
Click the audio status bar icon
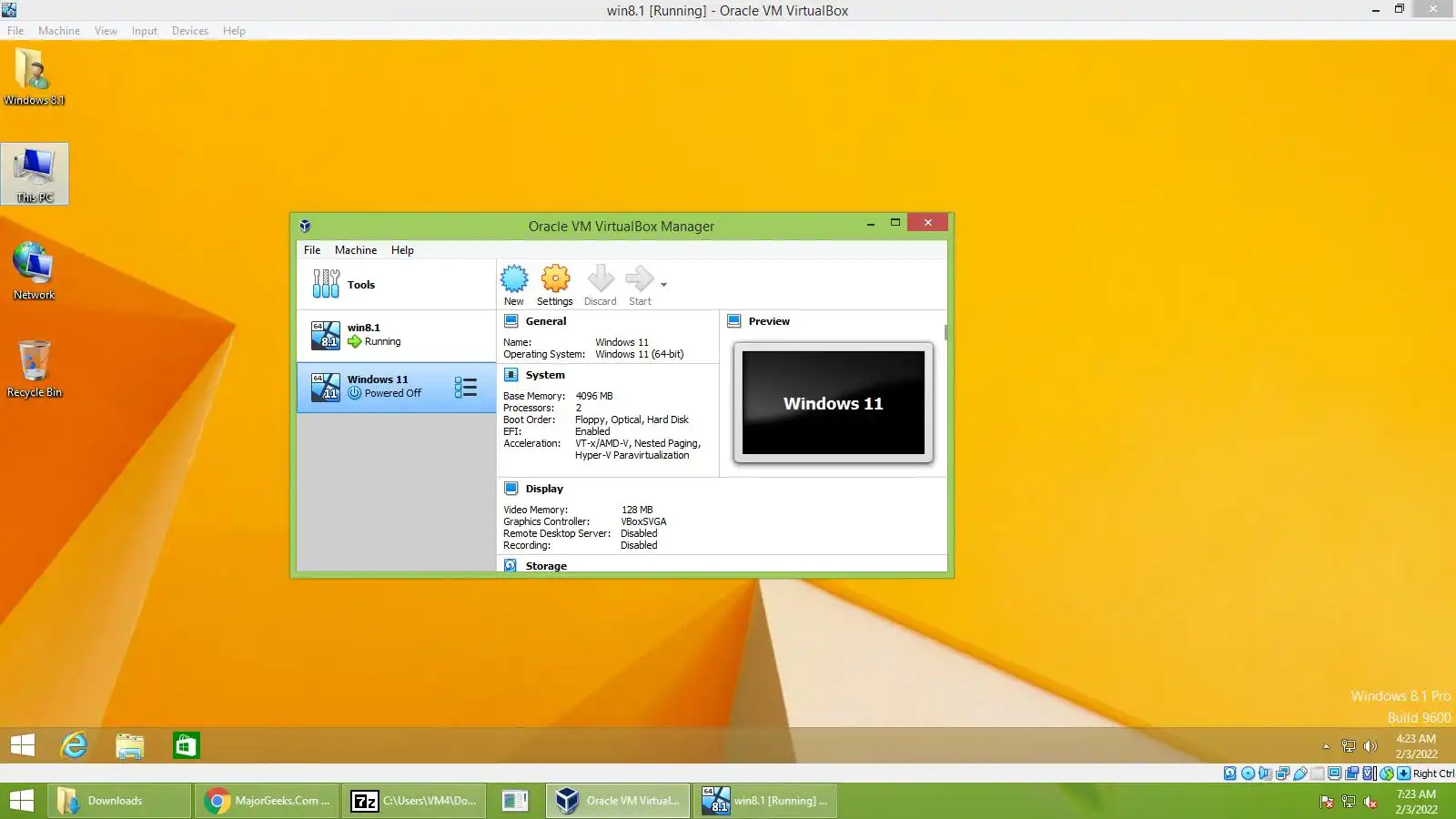1265,773
